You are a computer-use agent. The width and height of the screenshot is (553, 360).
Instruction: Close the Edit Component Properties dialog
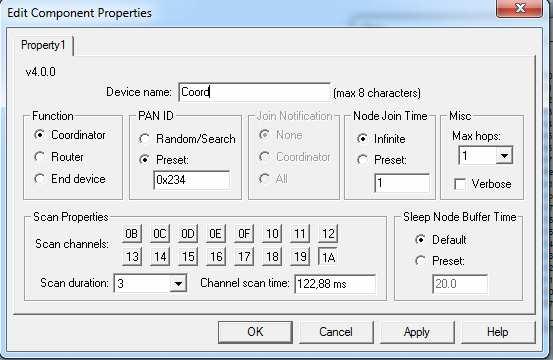tap(520, 8)
